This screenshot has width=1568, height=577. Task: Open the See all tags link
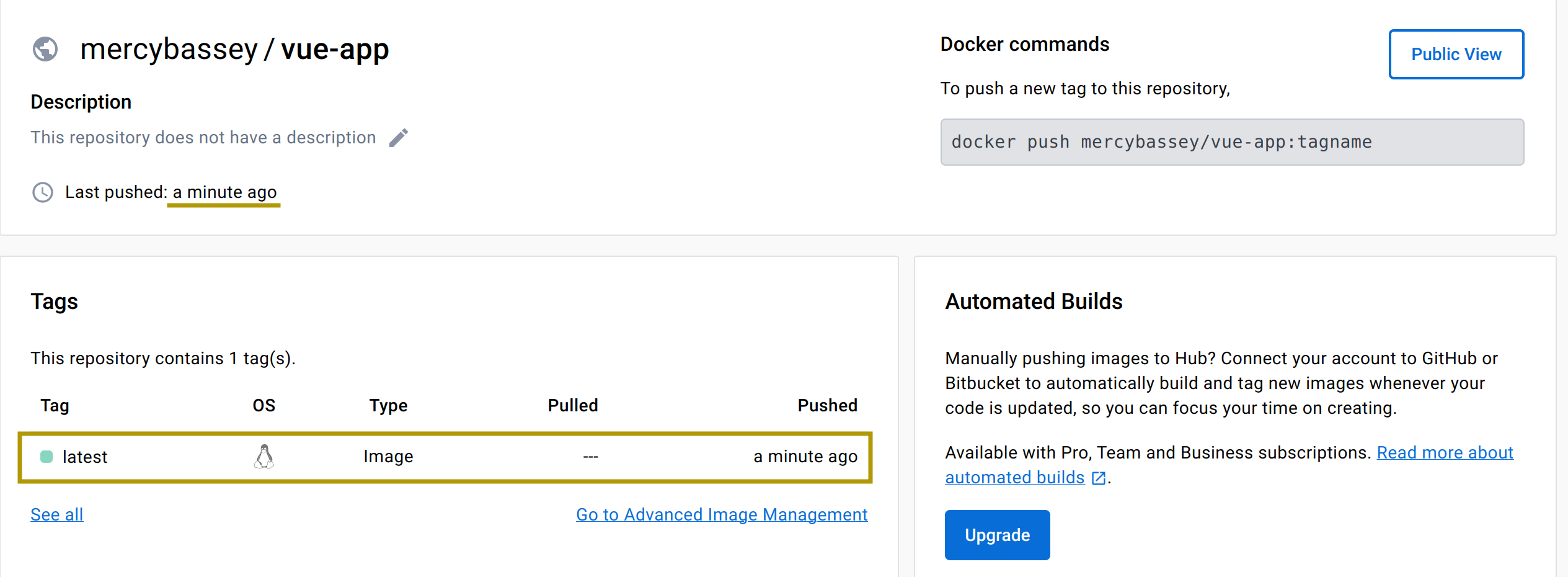(57, 514)
